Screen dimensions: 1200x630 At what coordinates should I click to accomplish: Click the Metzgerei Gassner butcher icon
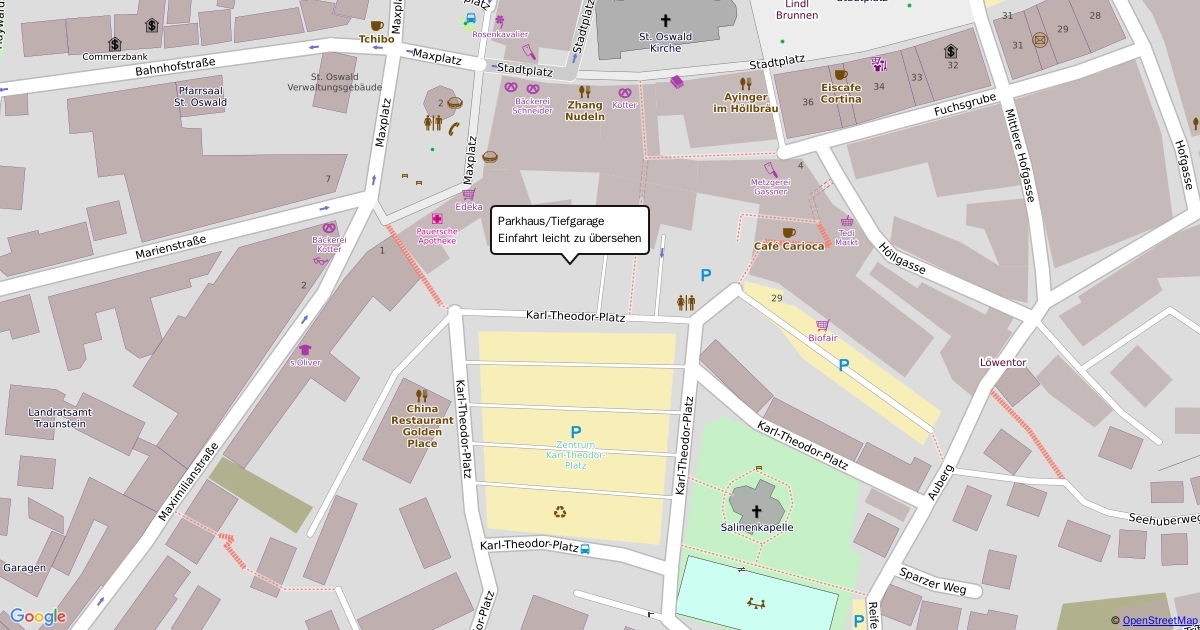[x=770, y=169]
